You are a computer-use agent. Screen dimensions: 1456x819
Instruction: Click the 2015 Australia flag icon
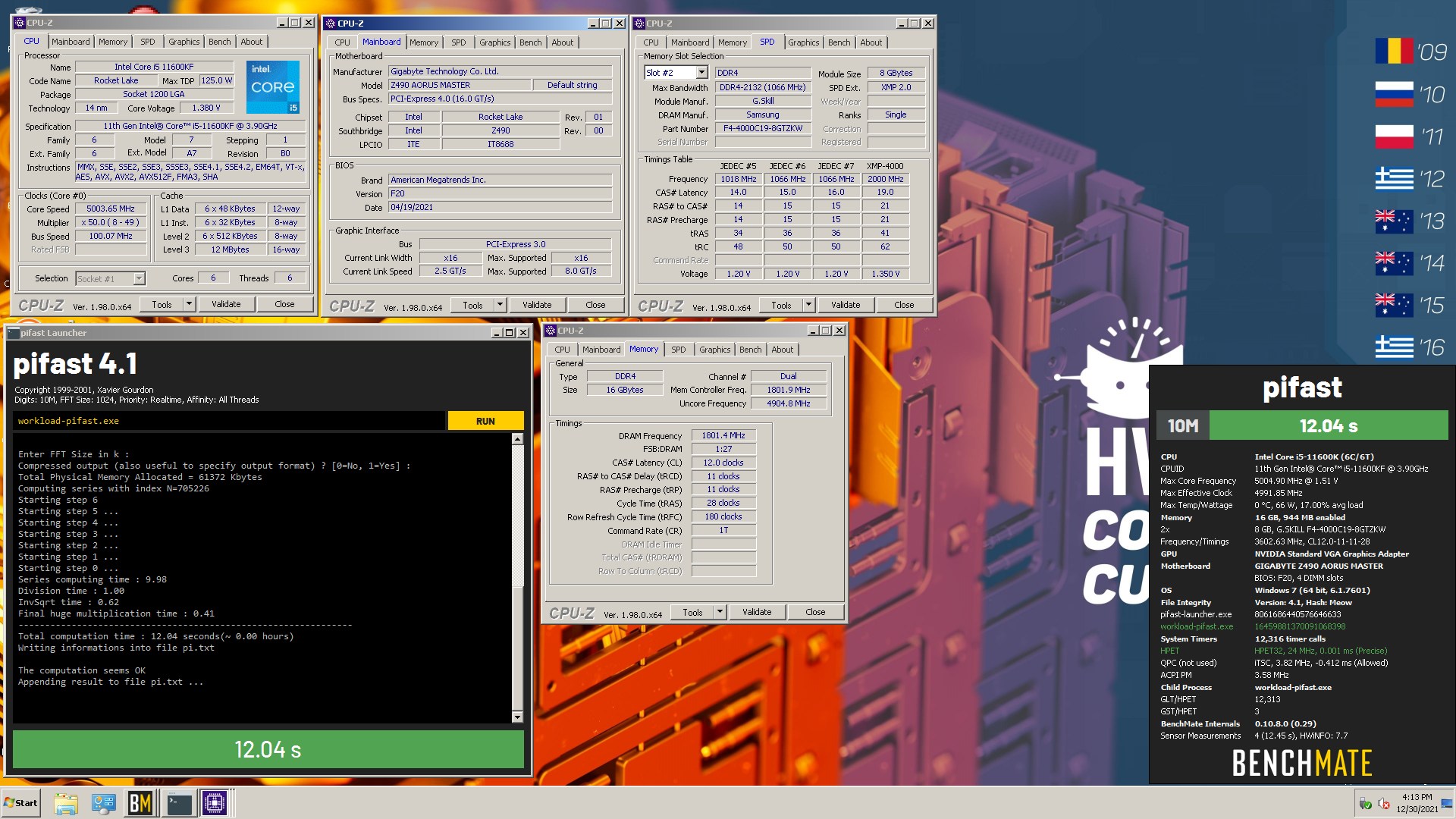tap(1394, 305)
